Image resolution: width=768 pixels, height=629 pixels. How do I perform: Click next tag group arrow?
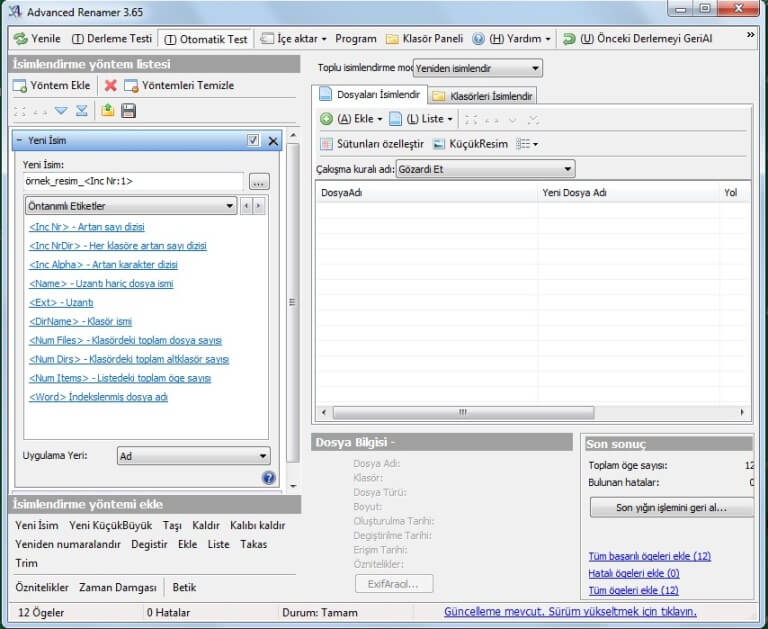[x=259, y=206]
